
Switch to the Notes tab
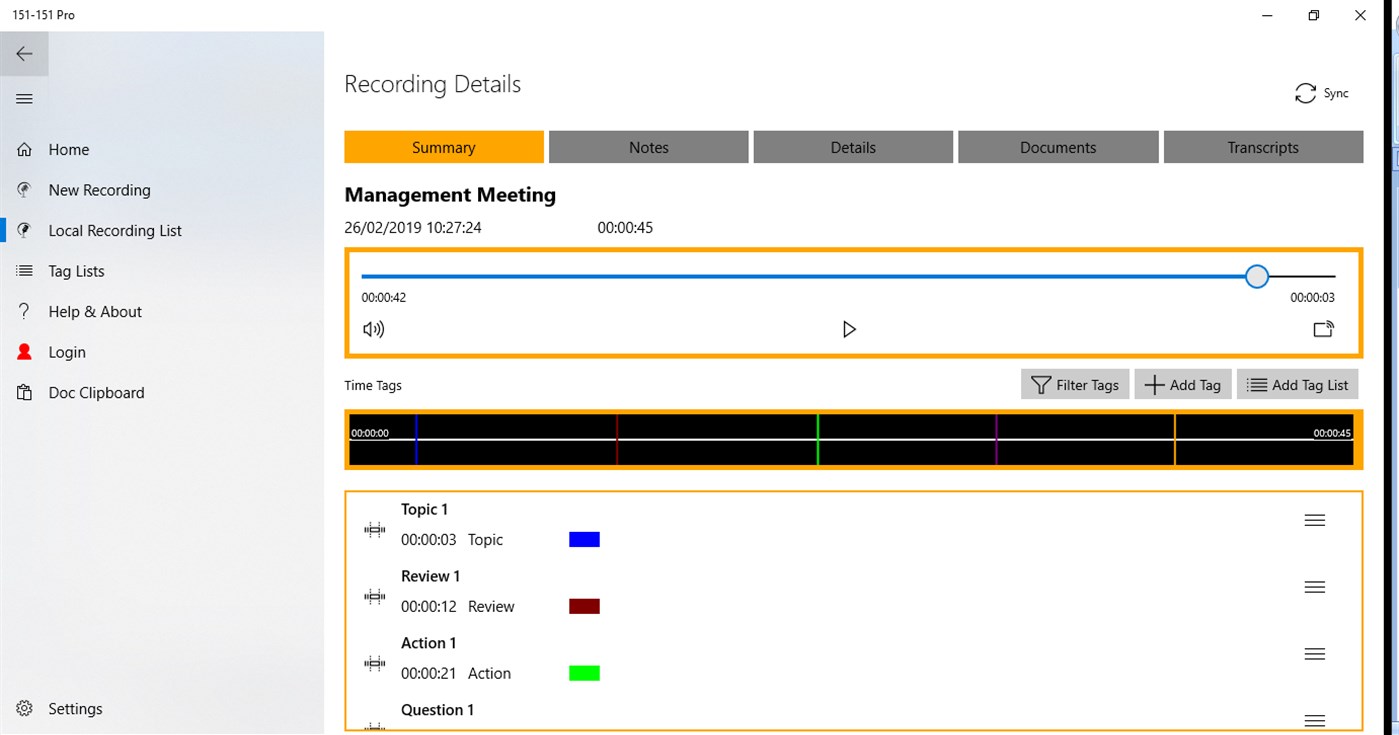[648, 146]
